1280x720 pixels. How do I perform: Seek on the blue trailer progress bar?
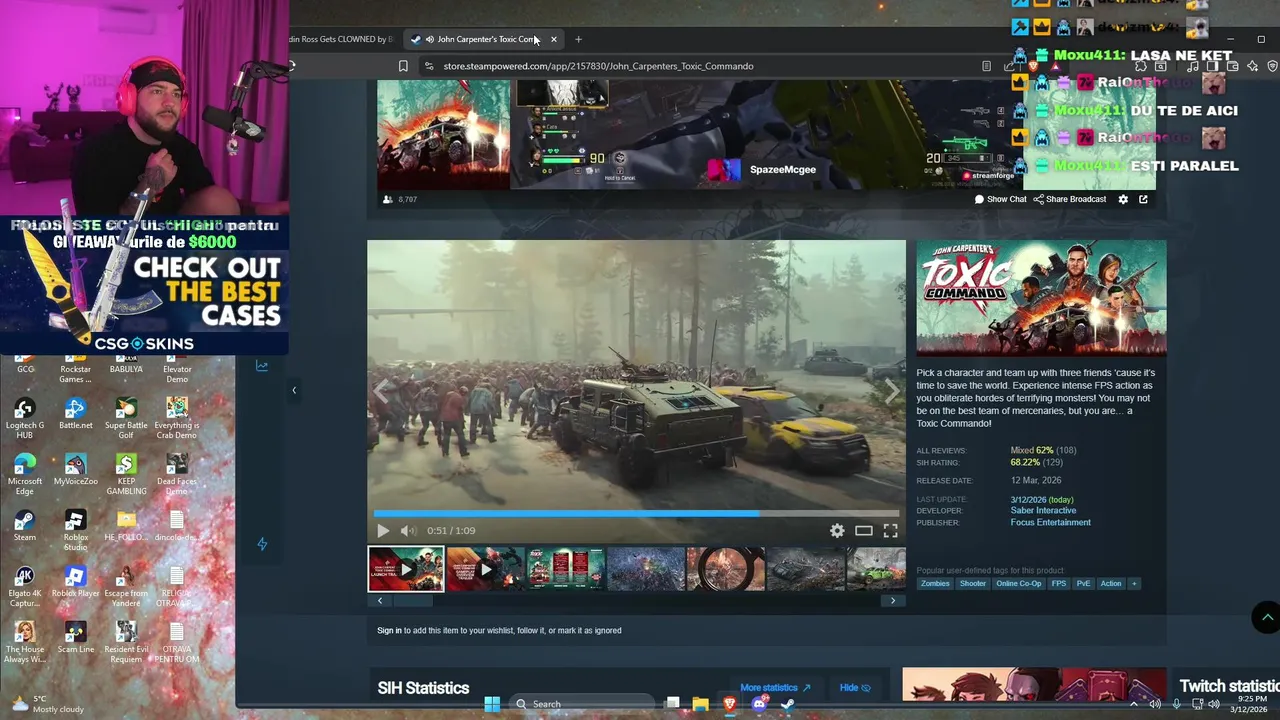(636, 514)
